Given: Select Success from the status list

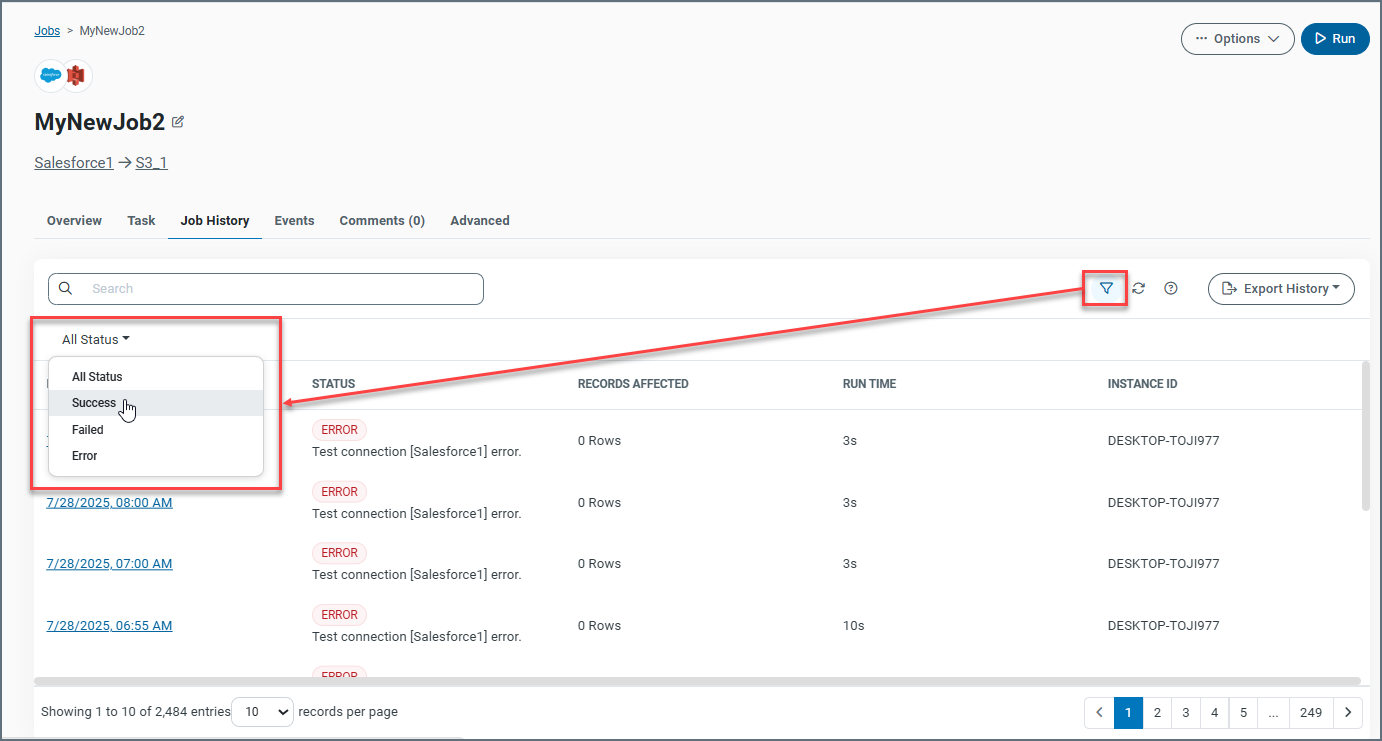Looking at the screenshot, I should pos(94,403).
